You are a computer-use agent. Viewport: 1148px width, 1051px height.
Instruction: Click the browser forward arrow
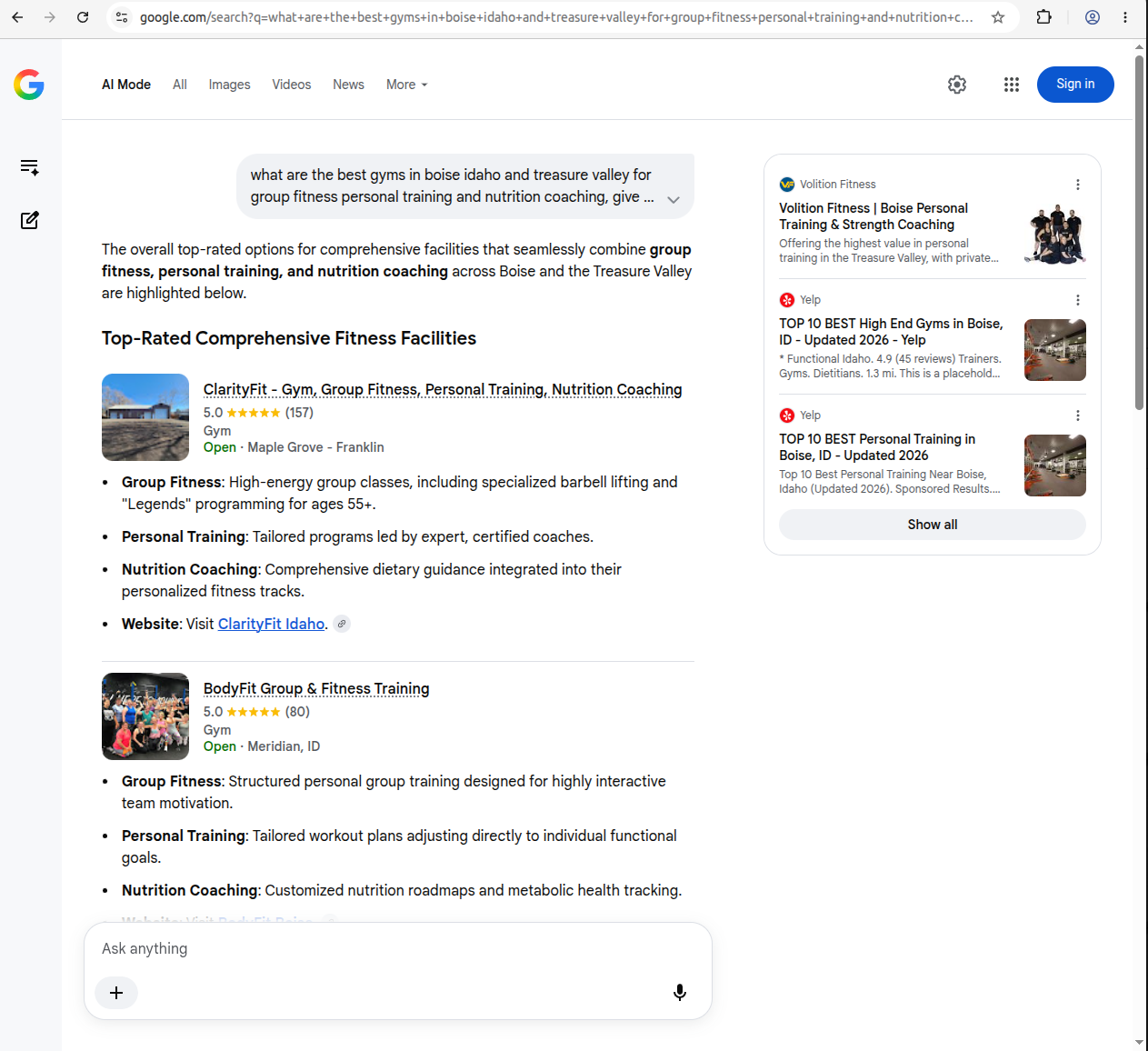point(50,17)
